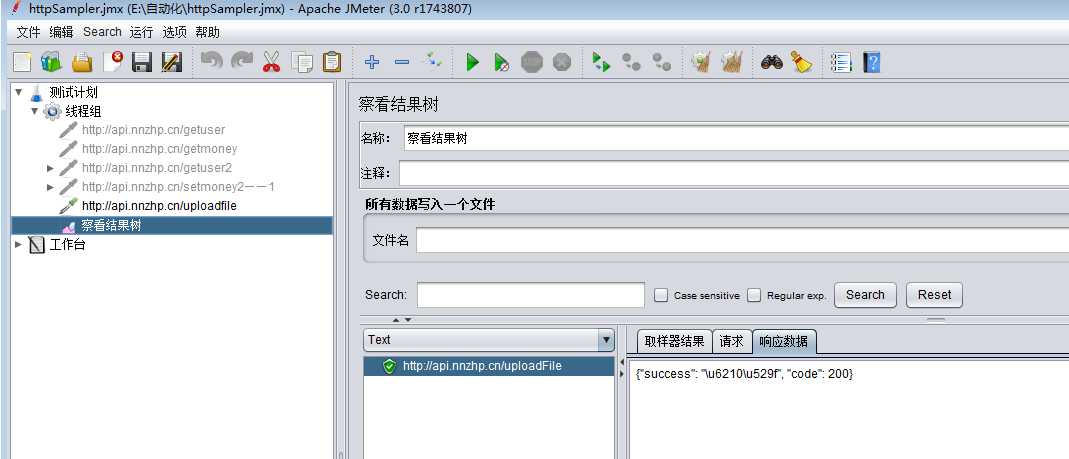Clear all results with double broom icon
The height and width of the screenshot is (459, 1069).
point(732,63)
